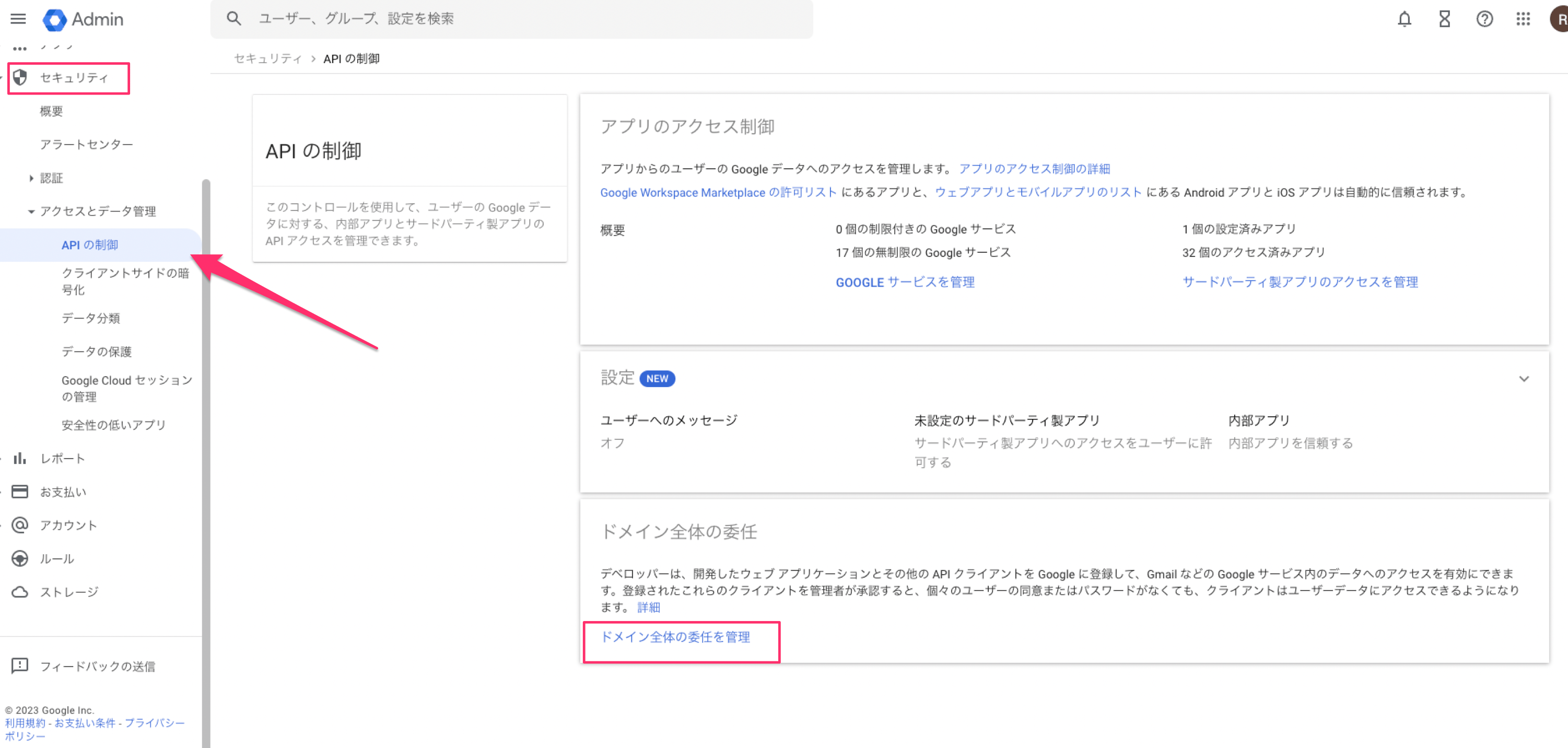1568x748 pixels.
Task: Open フィードバックの送信 label
Action: tap(97, 666)
